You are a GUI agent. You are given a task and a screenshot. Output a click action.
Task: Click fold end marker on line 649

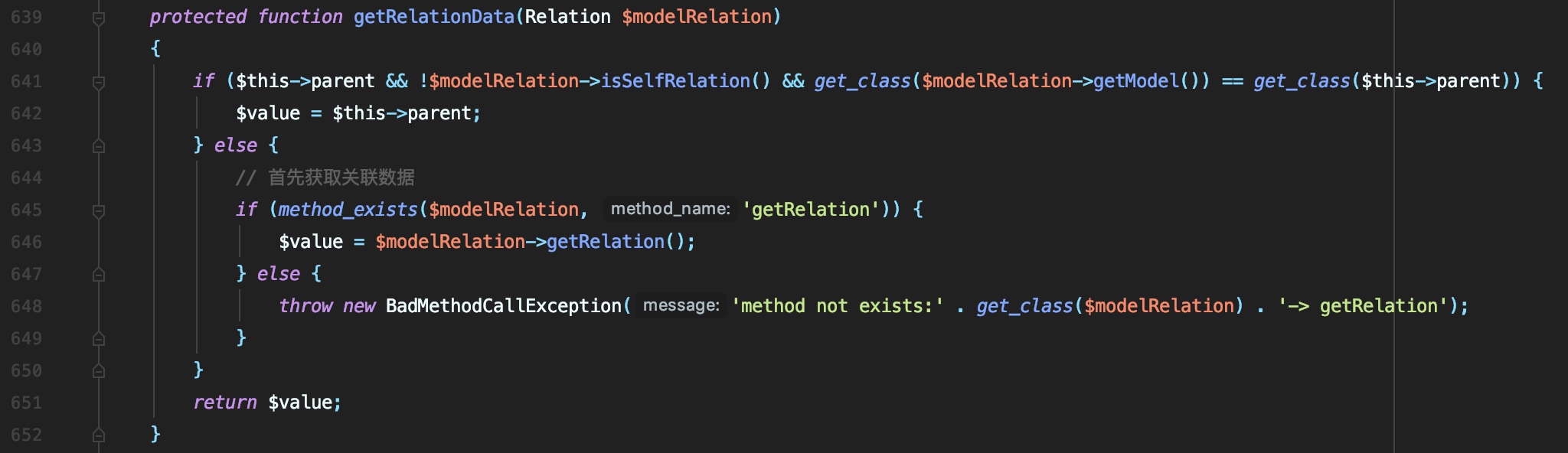[x=99, y=338]
